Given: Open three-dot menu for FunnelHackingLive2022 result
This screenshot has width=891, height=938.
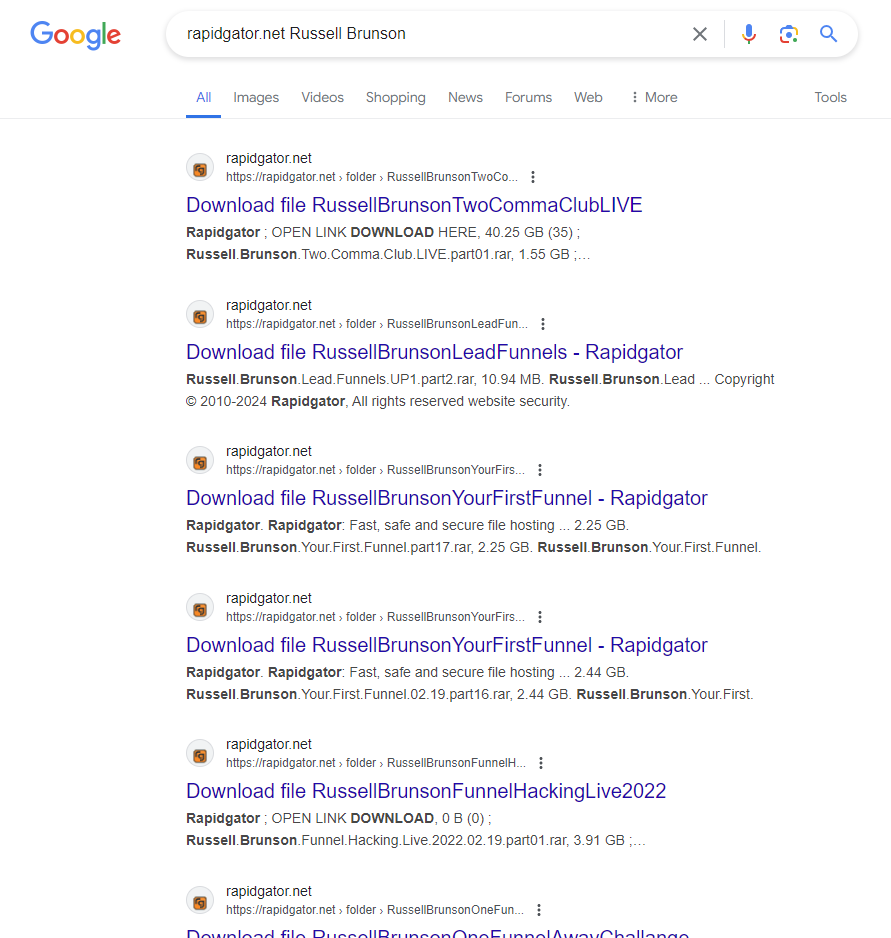Looking at the screenshot, I should 541,763.
